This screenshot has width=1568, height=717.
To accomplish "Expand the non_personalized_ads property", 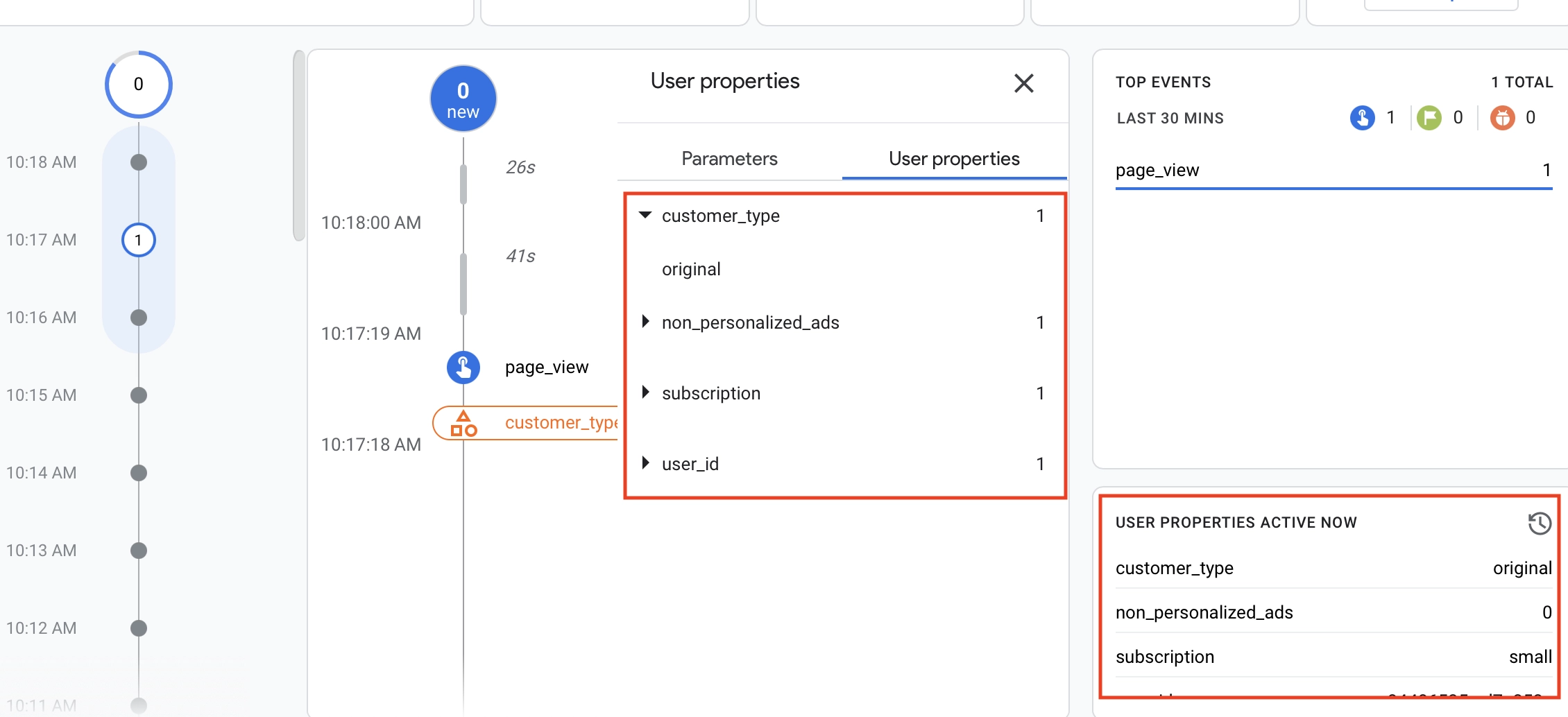I will 645,322.
